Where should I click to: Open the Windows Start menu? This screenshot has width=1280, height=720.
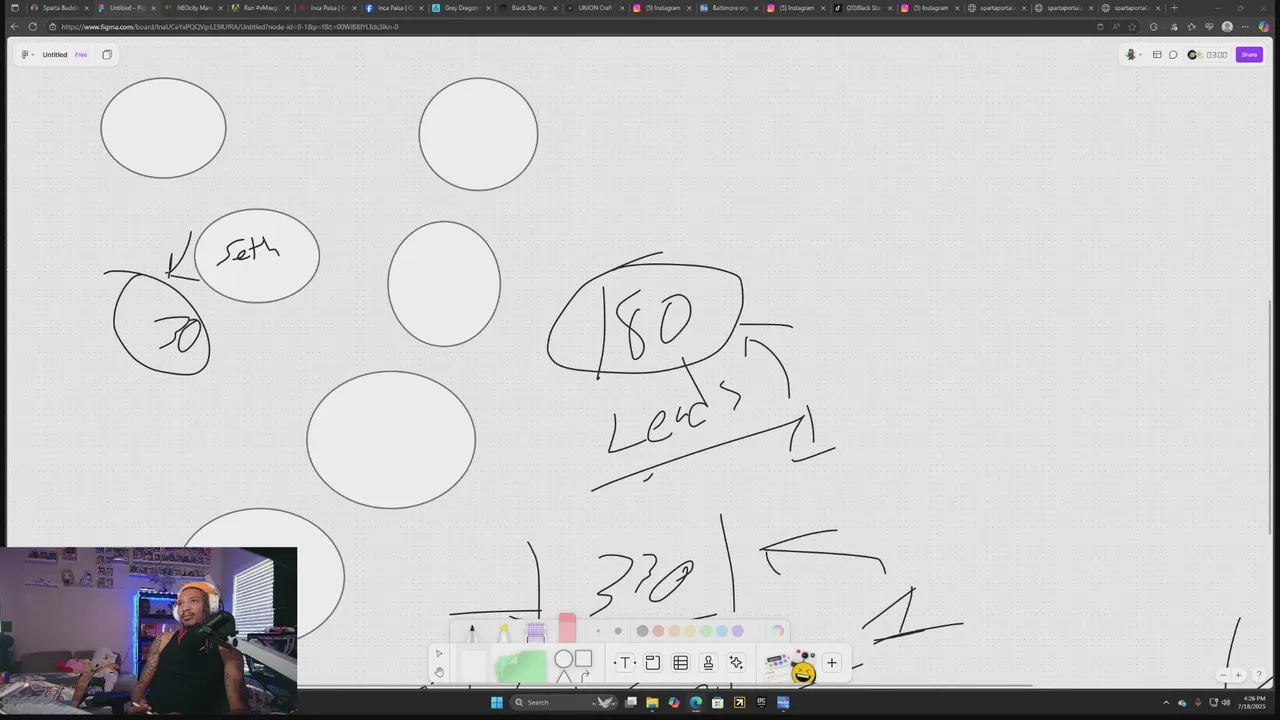click(497, 702)
